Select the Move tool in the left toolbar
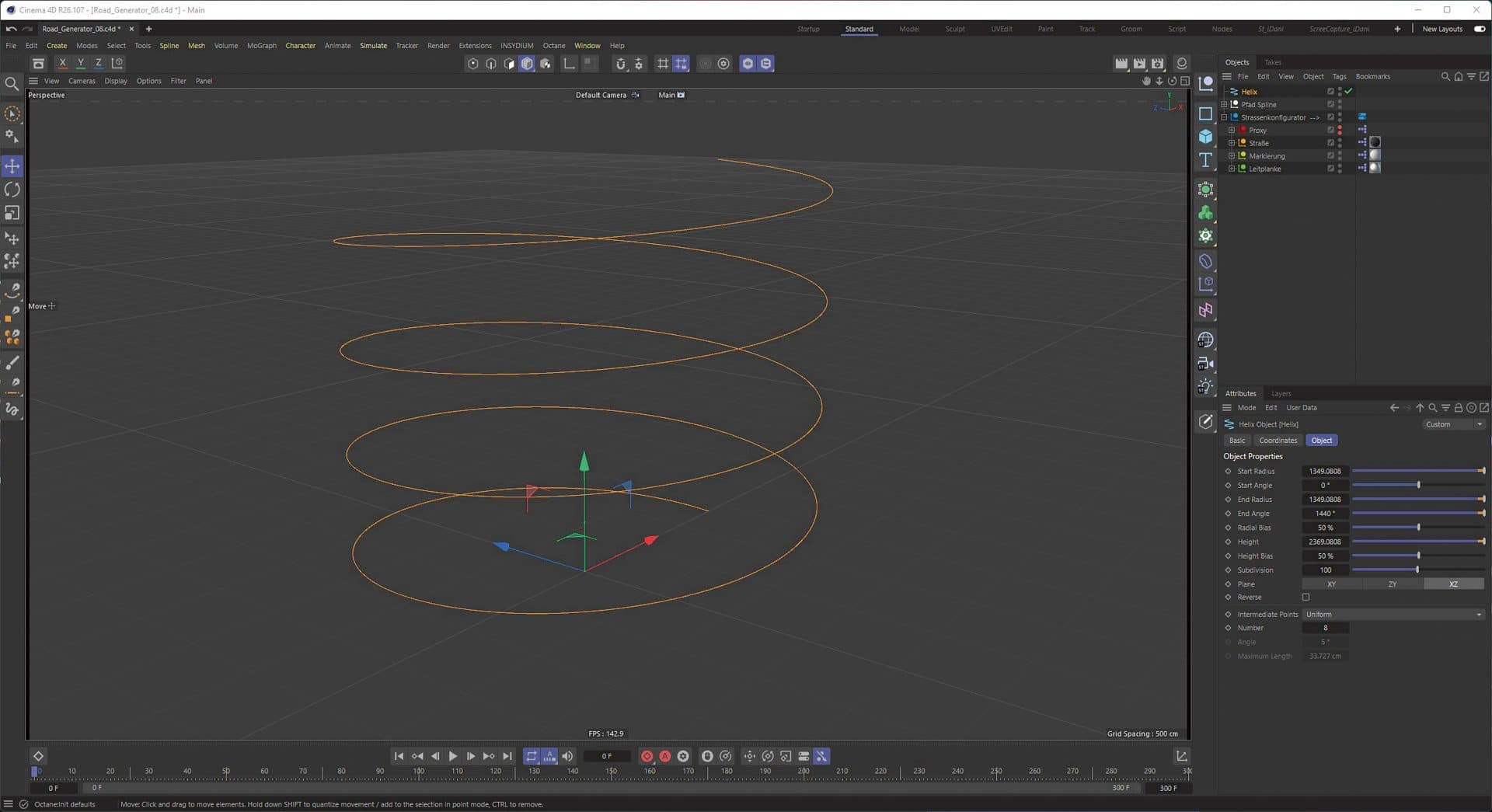 [12, 166]
